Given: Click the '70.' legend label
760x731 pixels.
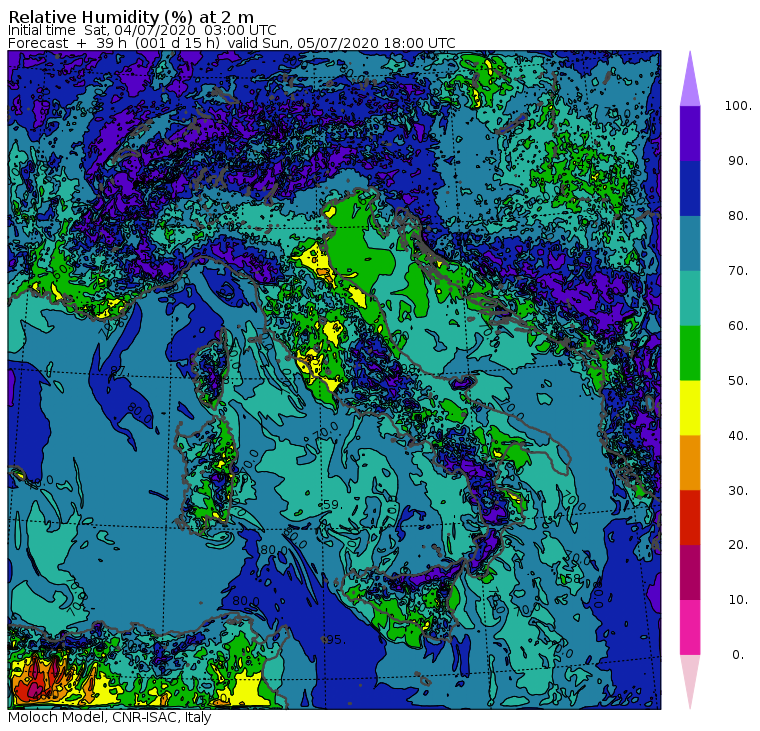Looking at the screenshot, I should click(x=738, y=270).
